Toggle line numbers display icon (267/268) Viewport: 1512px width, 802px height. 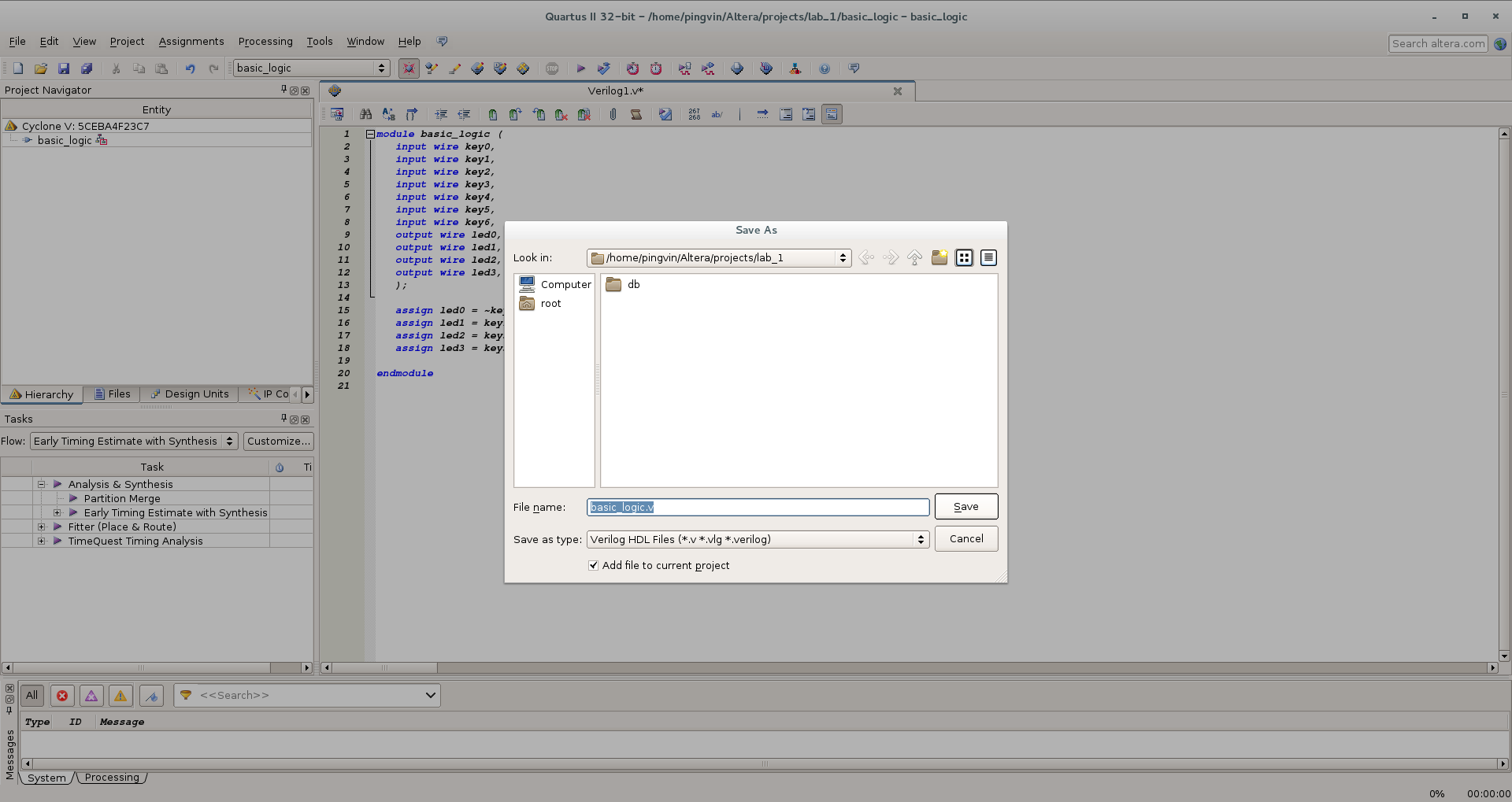pos(694,114)
